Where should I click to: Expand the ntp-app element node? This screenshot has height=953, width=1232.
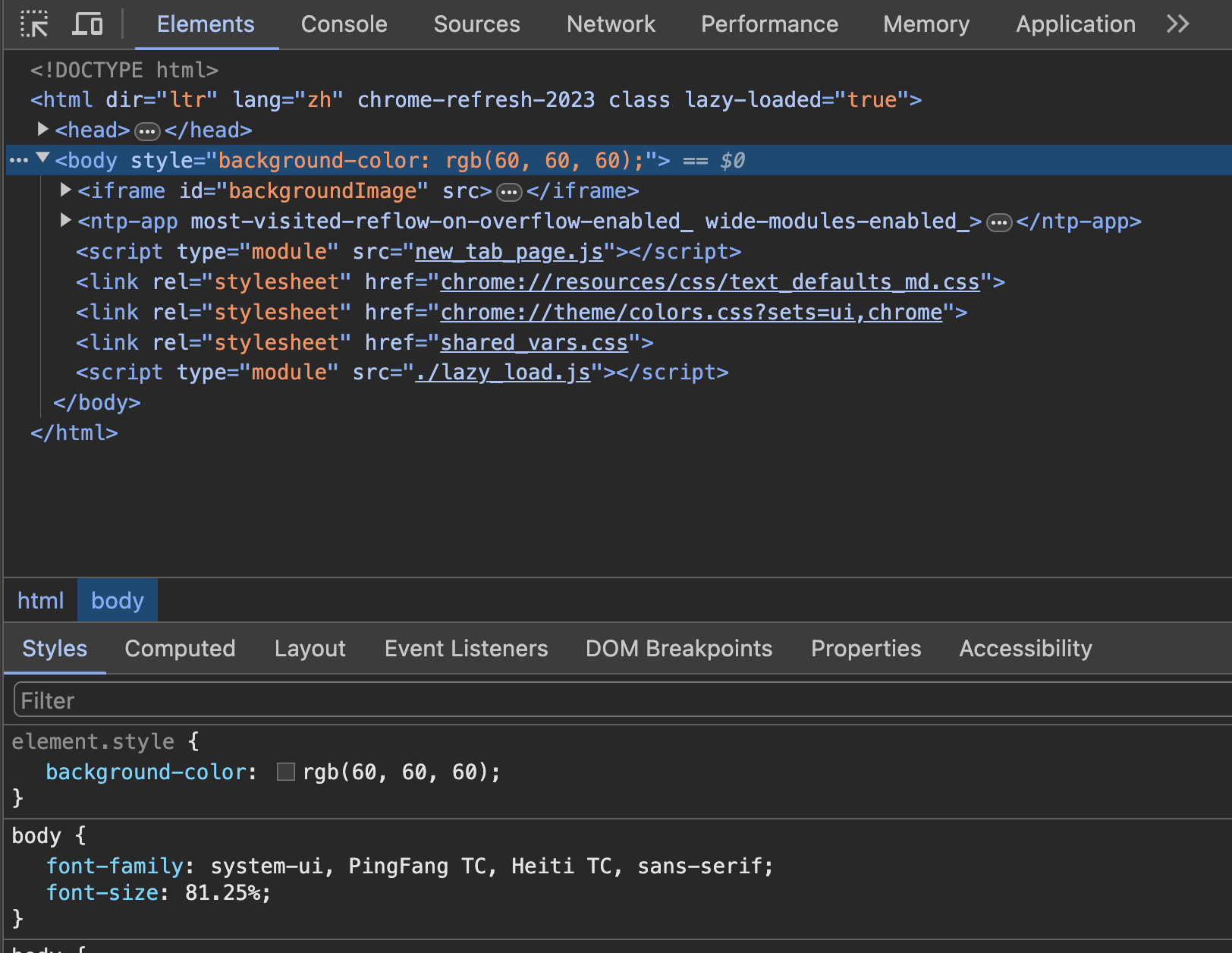[x=66, y=220]
